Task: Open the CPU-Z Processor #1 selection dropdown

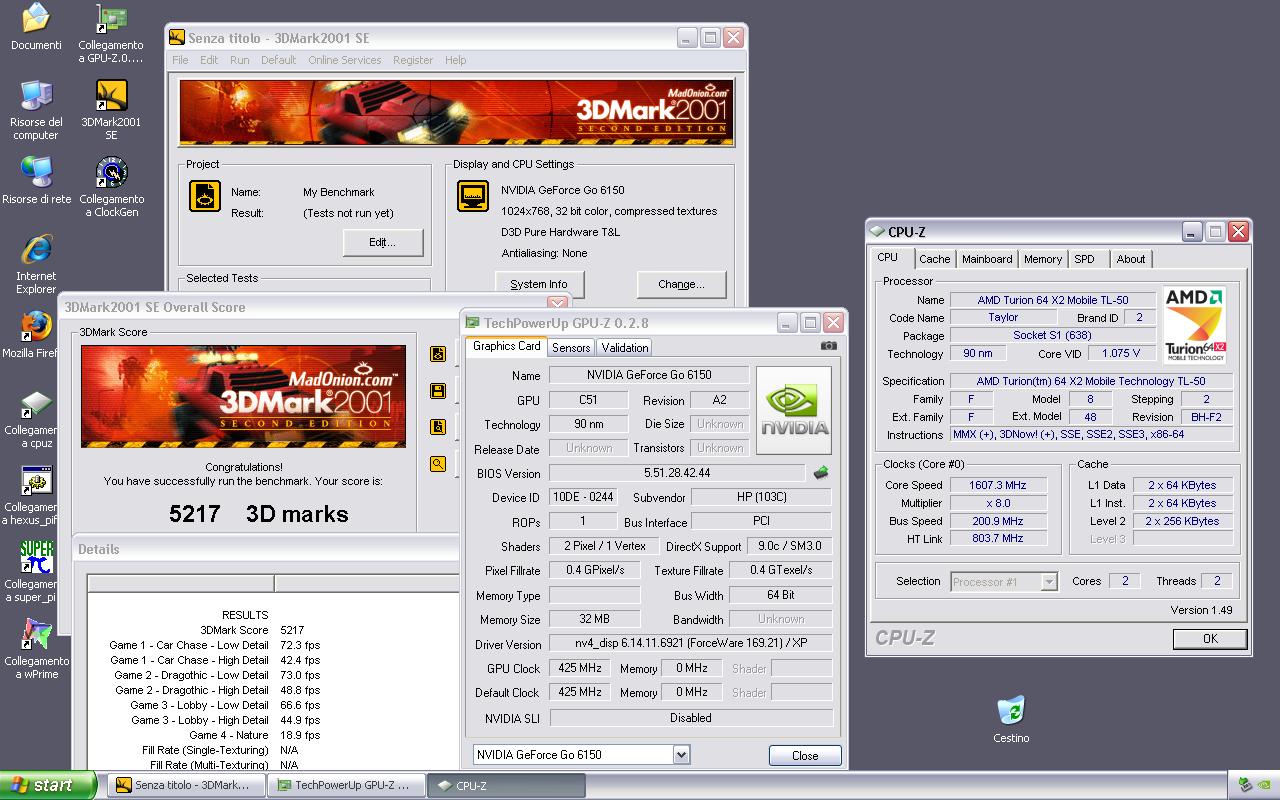Action: click(1048, 581)
